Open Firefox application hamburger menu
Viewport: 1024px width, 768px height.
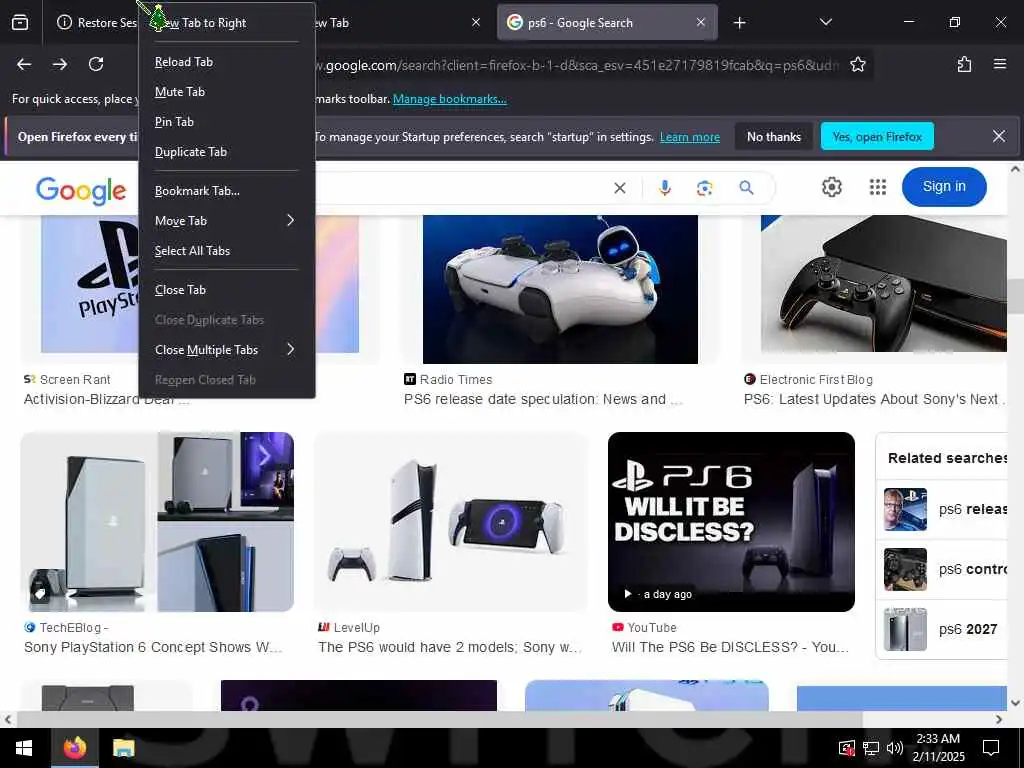coord(999,64)
